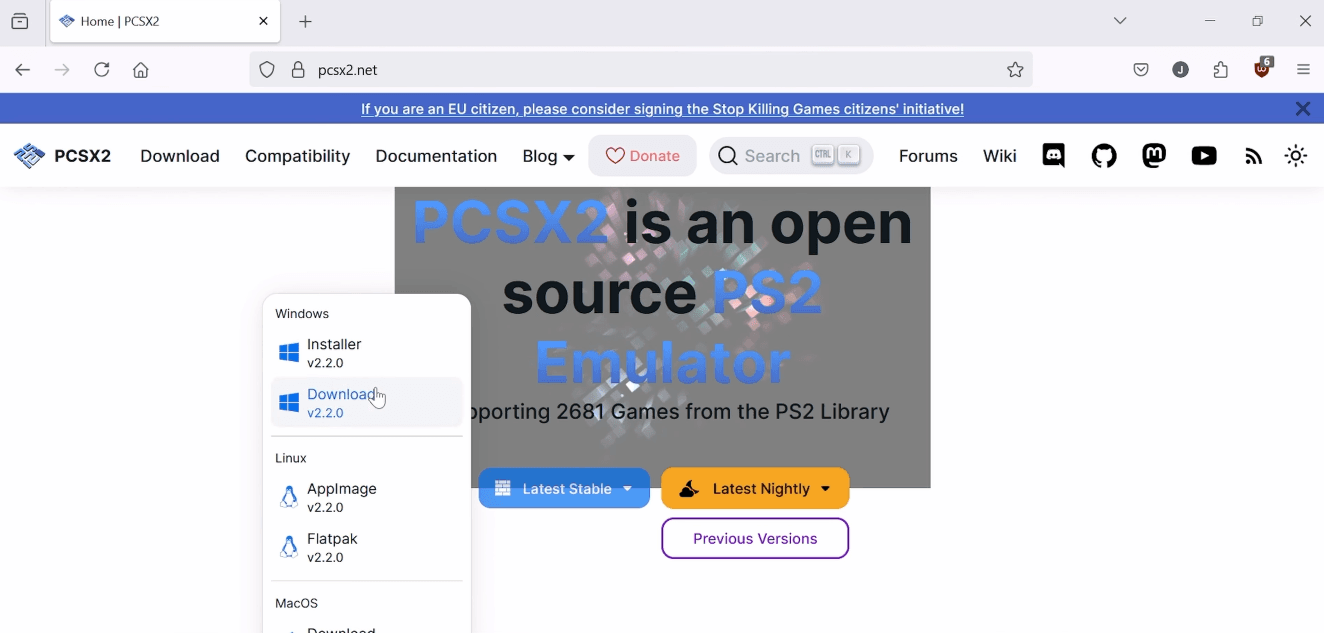The width and height of the screenshot is (1324, 633).
Task: Click the PCSX2 logo
Action: (62, 156)
